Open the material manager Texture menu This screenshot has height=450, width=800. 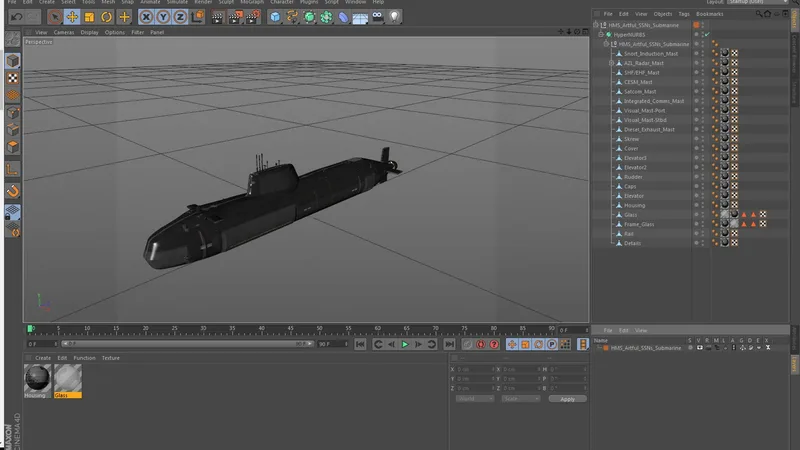[x=111, y=358]
